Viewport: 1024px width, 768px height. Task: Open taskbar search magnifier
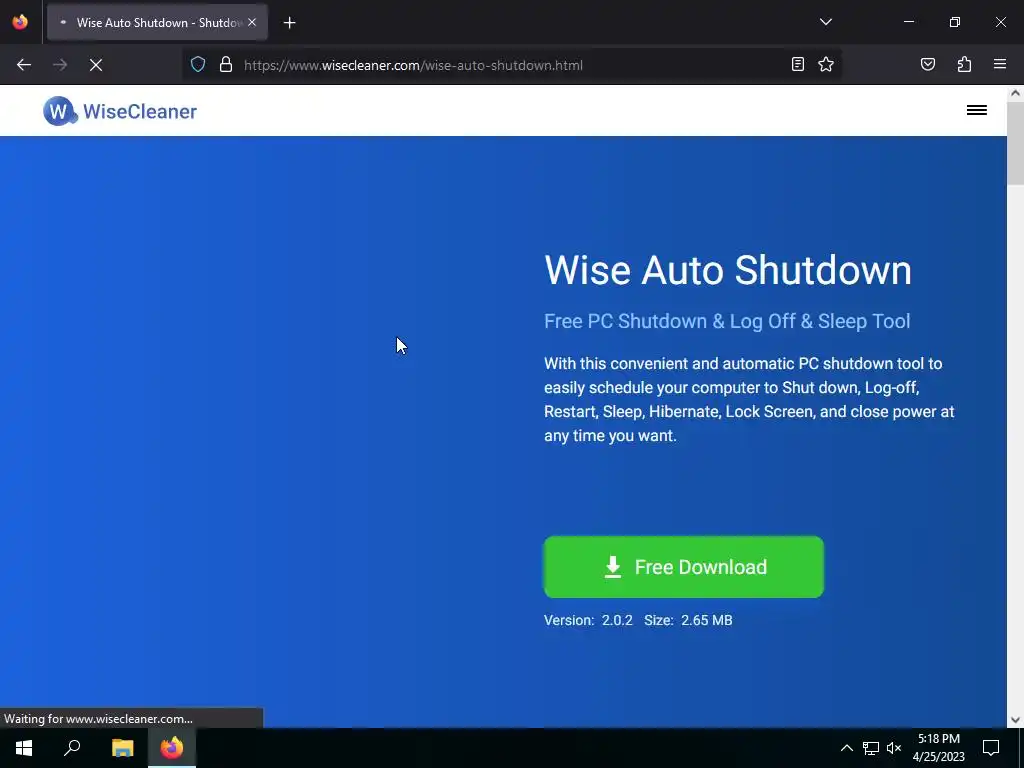point(72,748)
